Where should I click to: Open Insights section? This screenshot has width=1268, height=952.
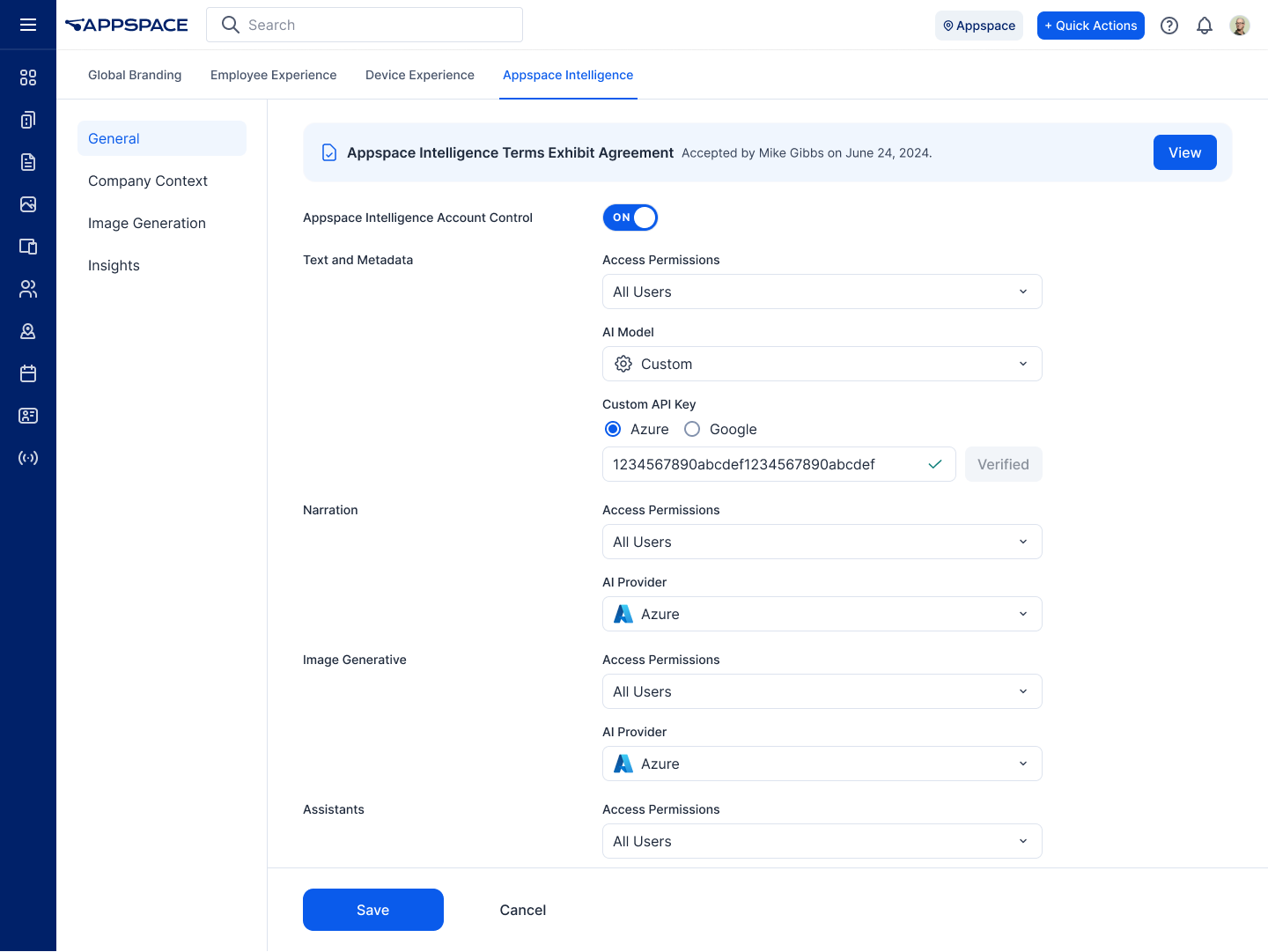pyautogui.click(x=162, y=265)
